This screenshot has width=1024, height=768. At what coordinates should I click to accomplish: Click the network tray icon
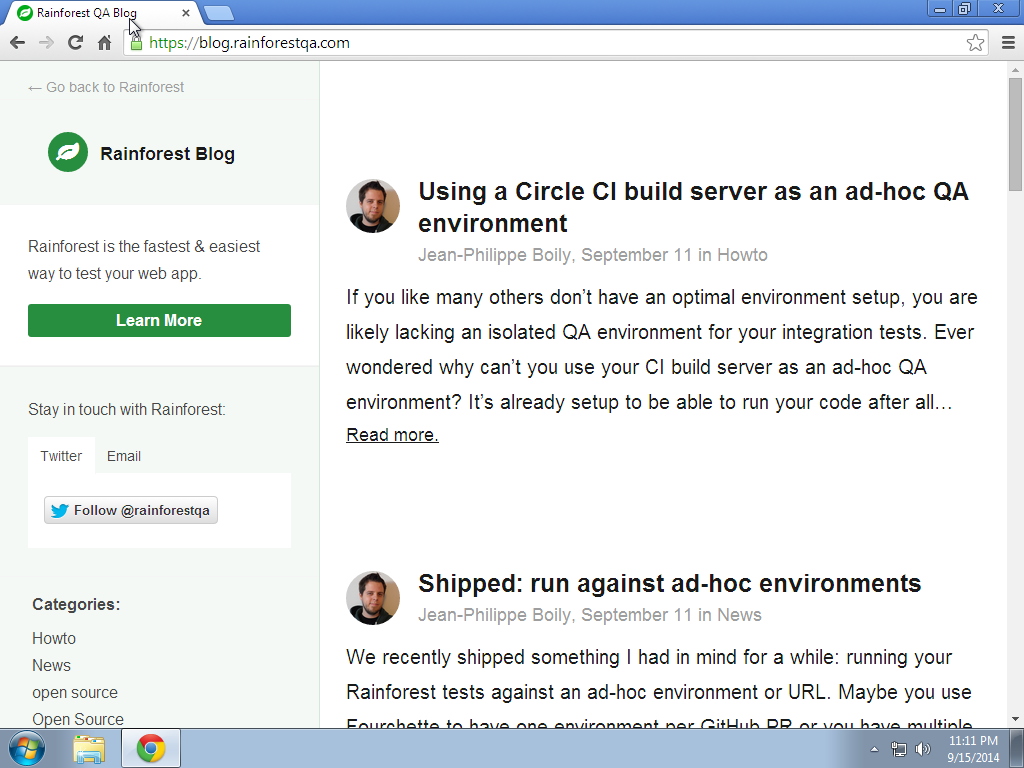pyautogui.click(x=899, y=750)
